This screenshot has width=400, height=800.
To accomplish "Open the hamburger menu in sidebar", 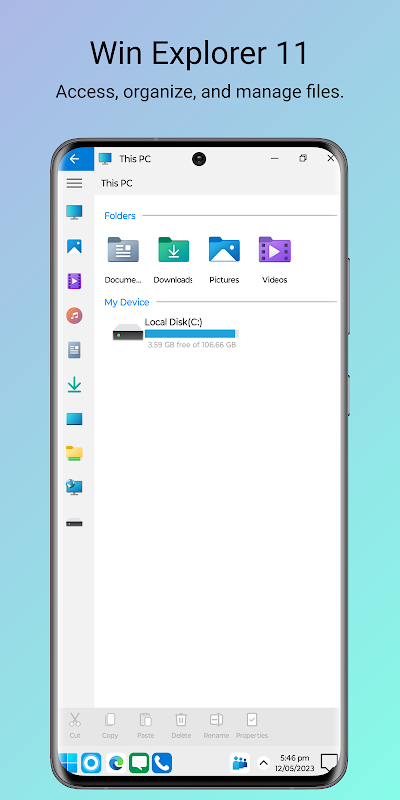I will [74, 183].
